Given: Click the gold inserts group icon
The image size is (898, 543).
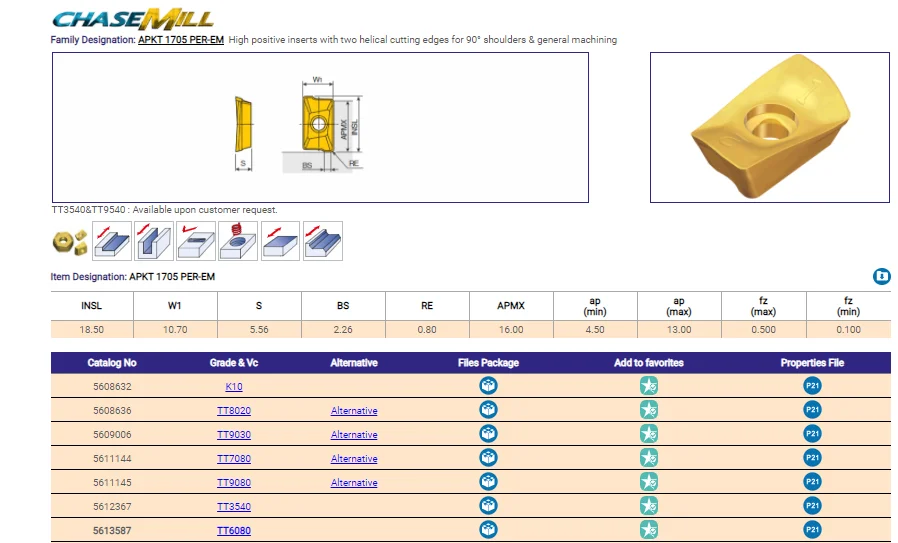Looking at the screenshot, I should pos(70,241).
